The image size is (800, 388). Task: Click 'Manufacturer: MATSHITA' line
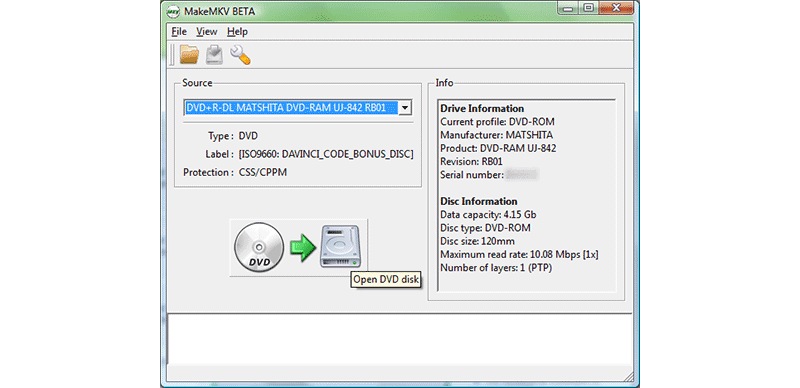point(496,135)
